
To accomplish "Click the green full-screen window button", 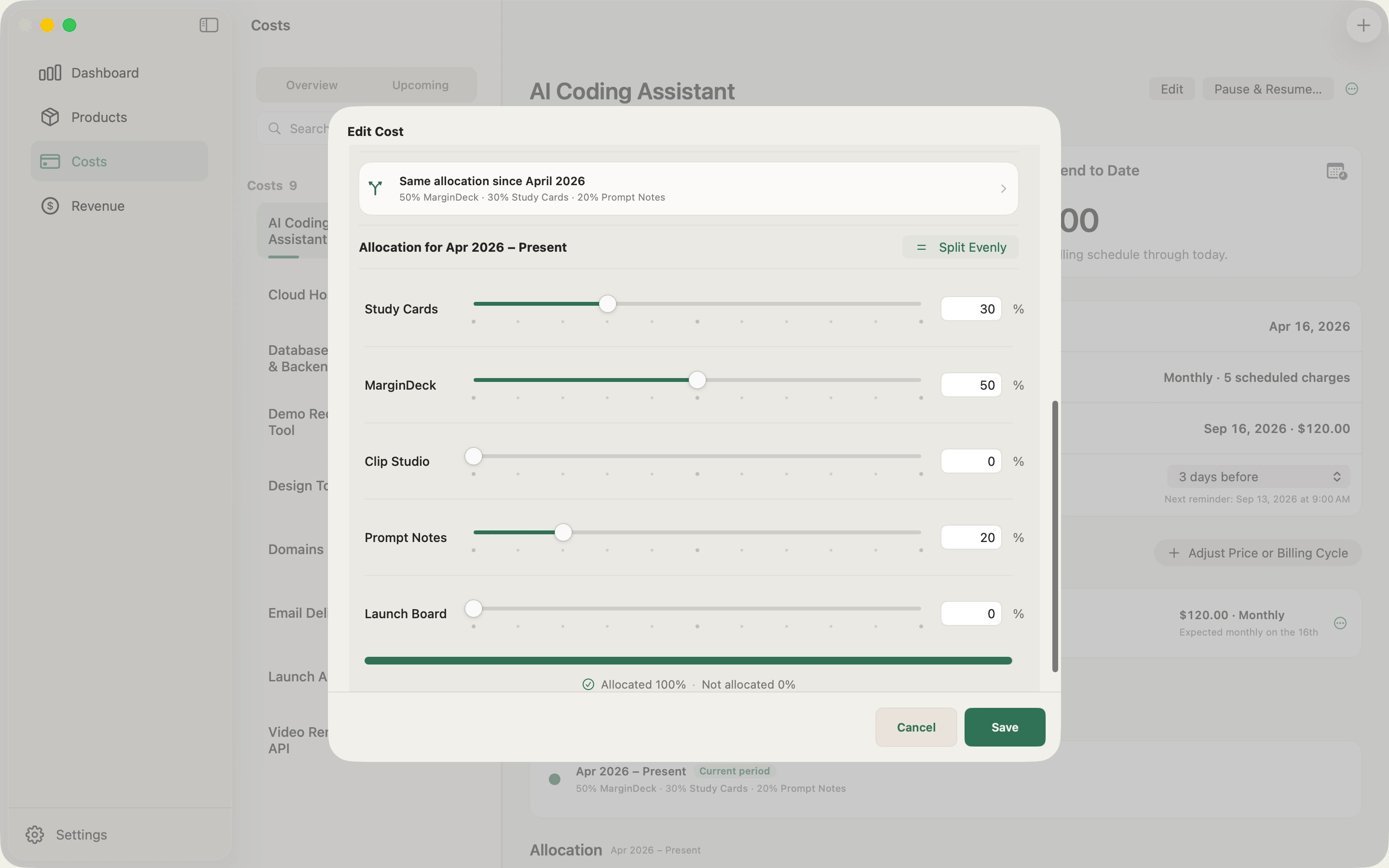I will coord(69,25).
